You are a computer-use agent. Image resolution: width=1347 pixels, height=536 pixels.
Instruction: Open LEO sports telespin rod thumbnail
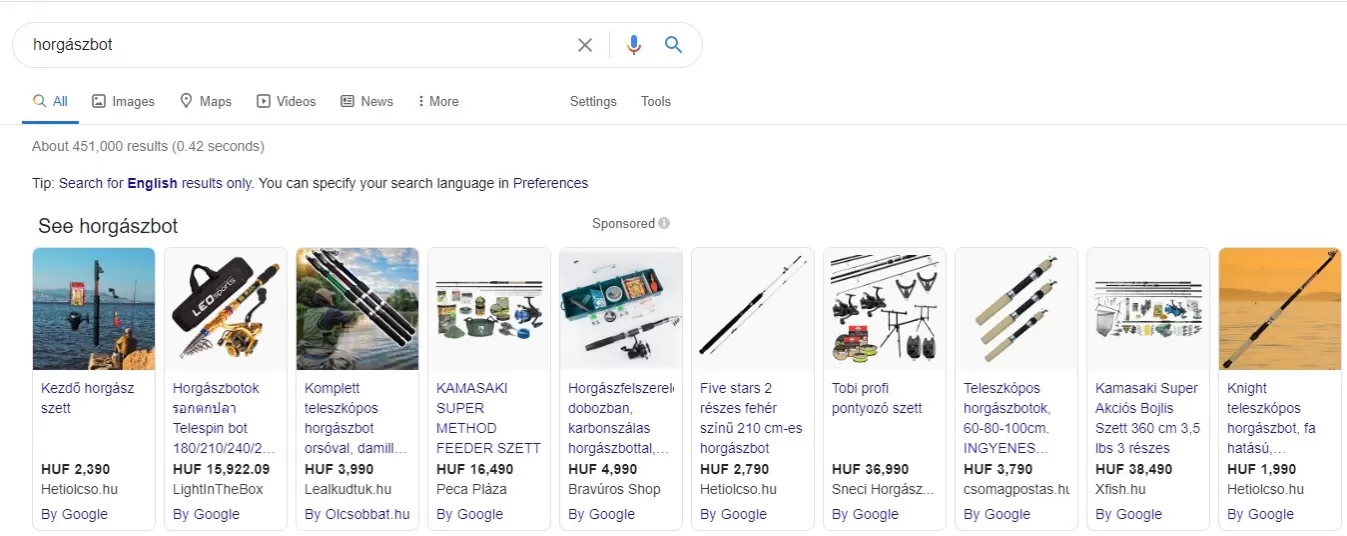tap(226, 309)
